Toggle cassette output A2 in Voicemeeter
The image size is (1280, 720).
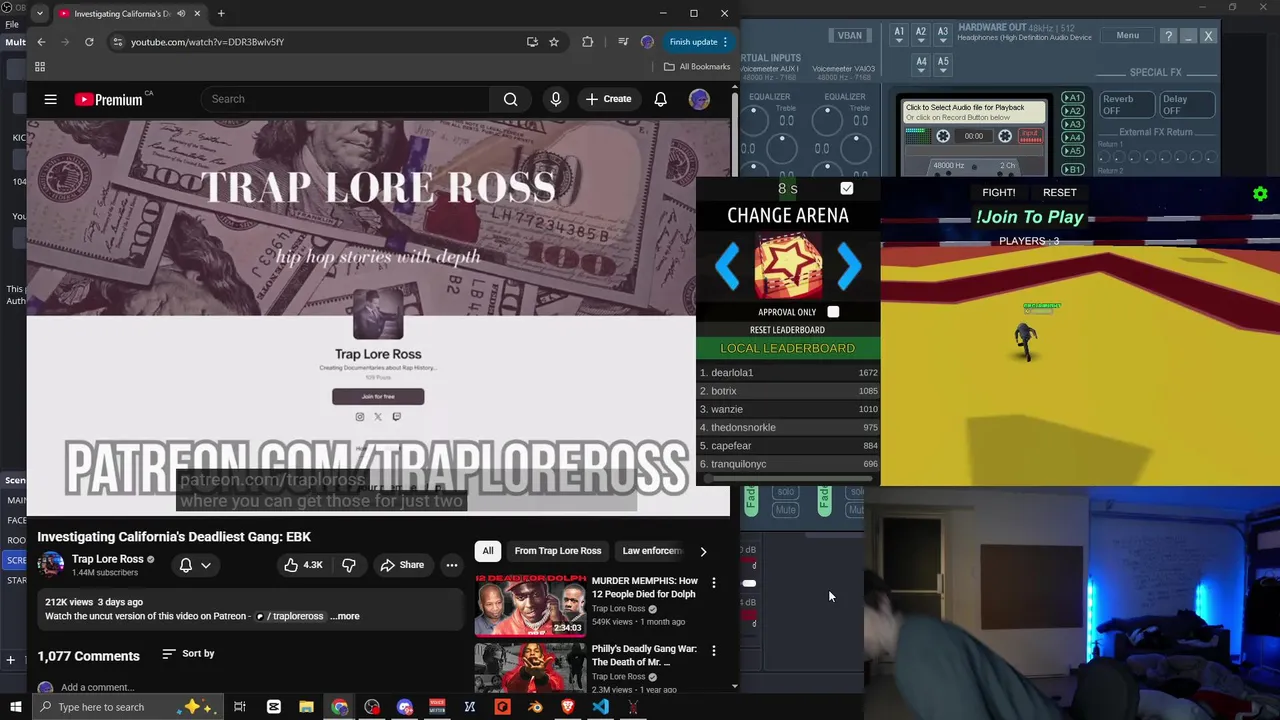point(1072,112)
